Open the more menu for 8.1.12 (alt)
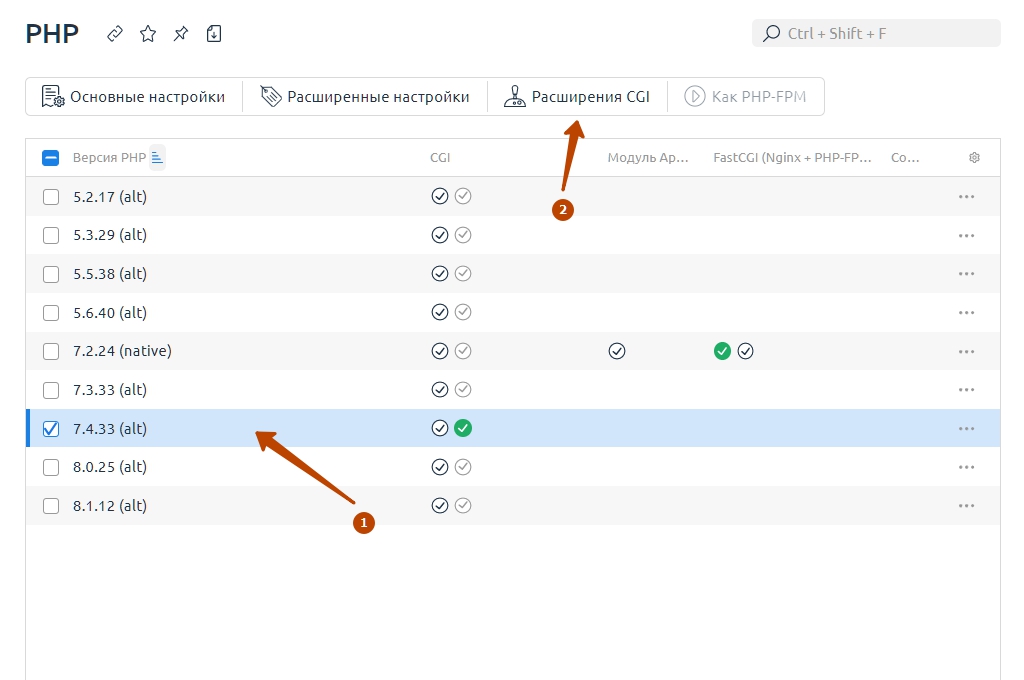The height and width of the screenshot is (680, 1024). (967, 506)
